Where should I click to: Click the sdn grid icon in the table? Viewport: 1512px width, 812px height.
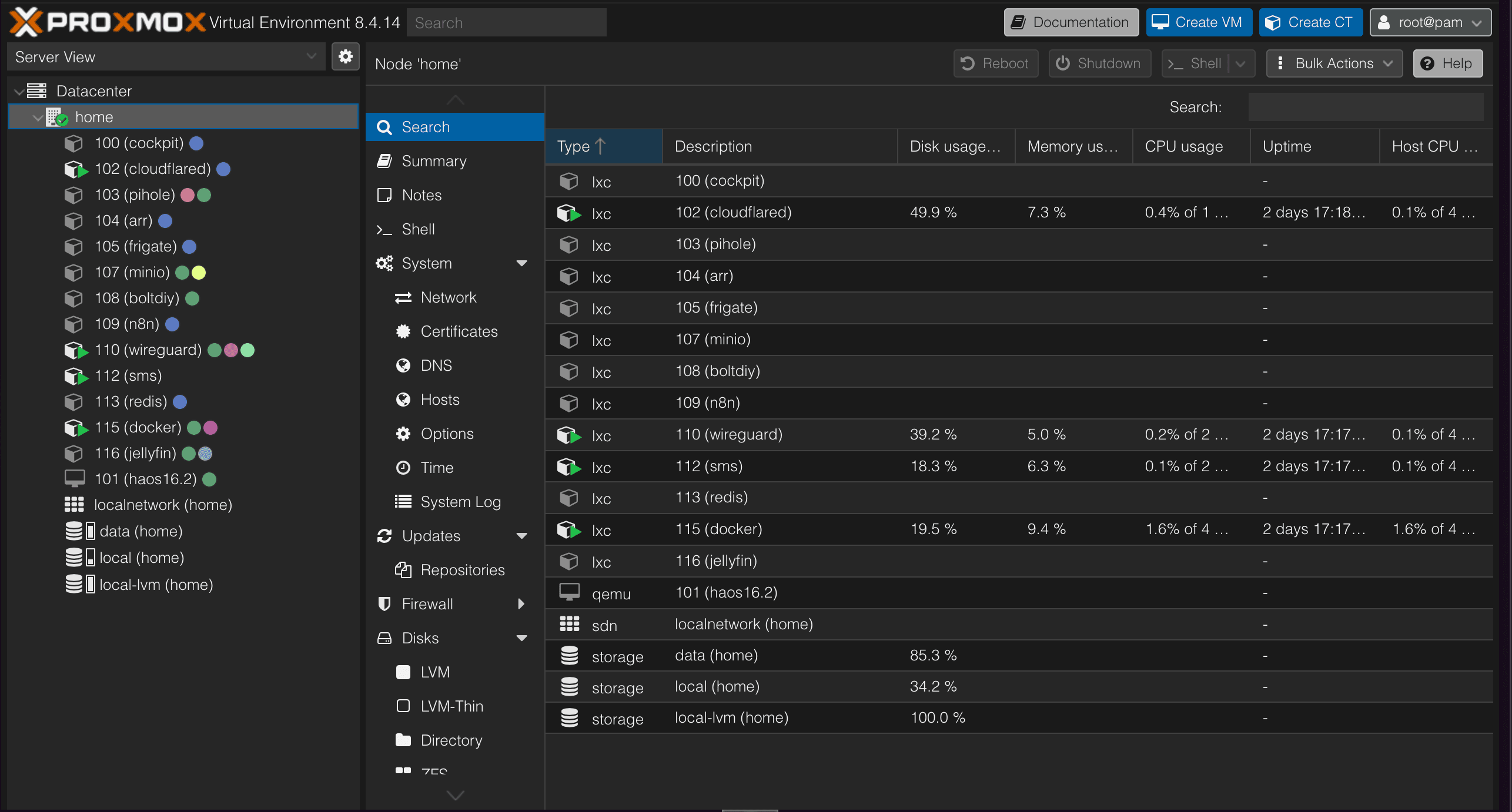[x=569, y=624]
